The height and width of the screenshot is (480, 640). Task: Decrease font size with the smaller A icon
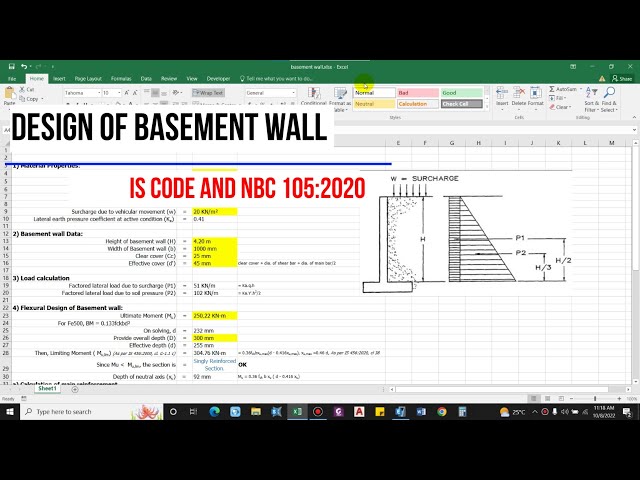tap(135, 93)
